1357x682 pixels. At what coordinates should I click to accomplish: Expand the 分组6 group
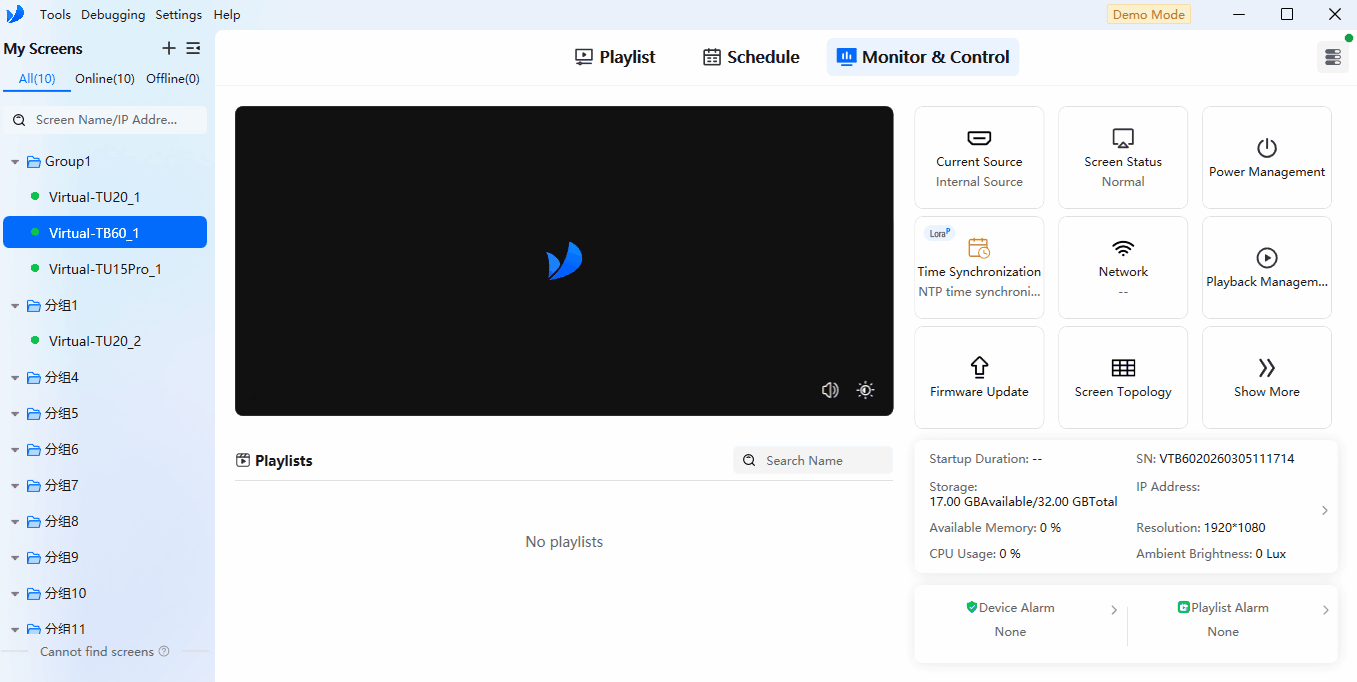pos(15,449)
